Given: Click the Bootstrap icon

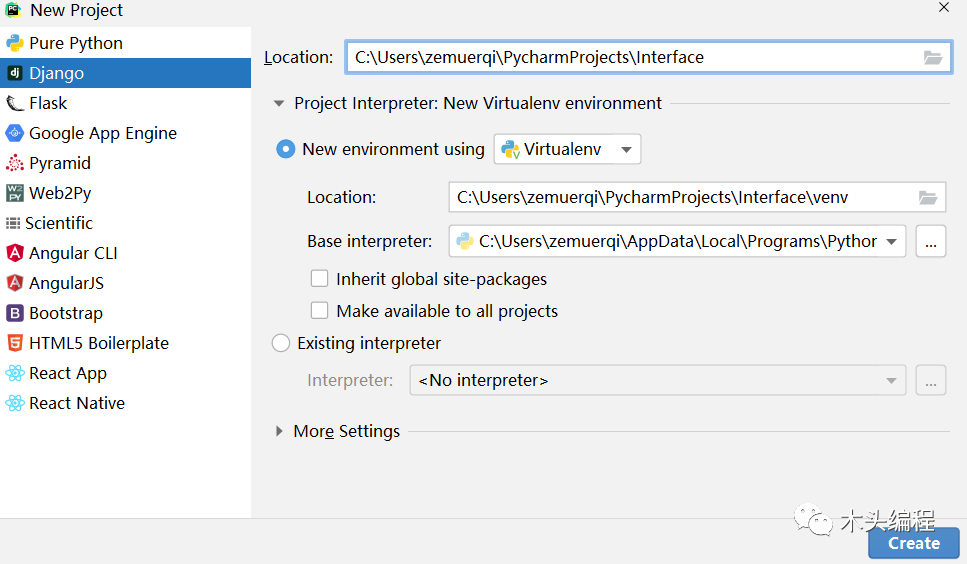Looking at the screenshot, I should point(14,313).
